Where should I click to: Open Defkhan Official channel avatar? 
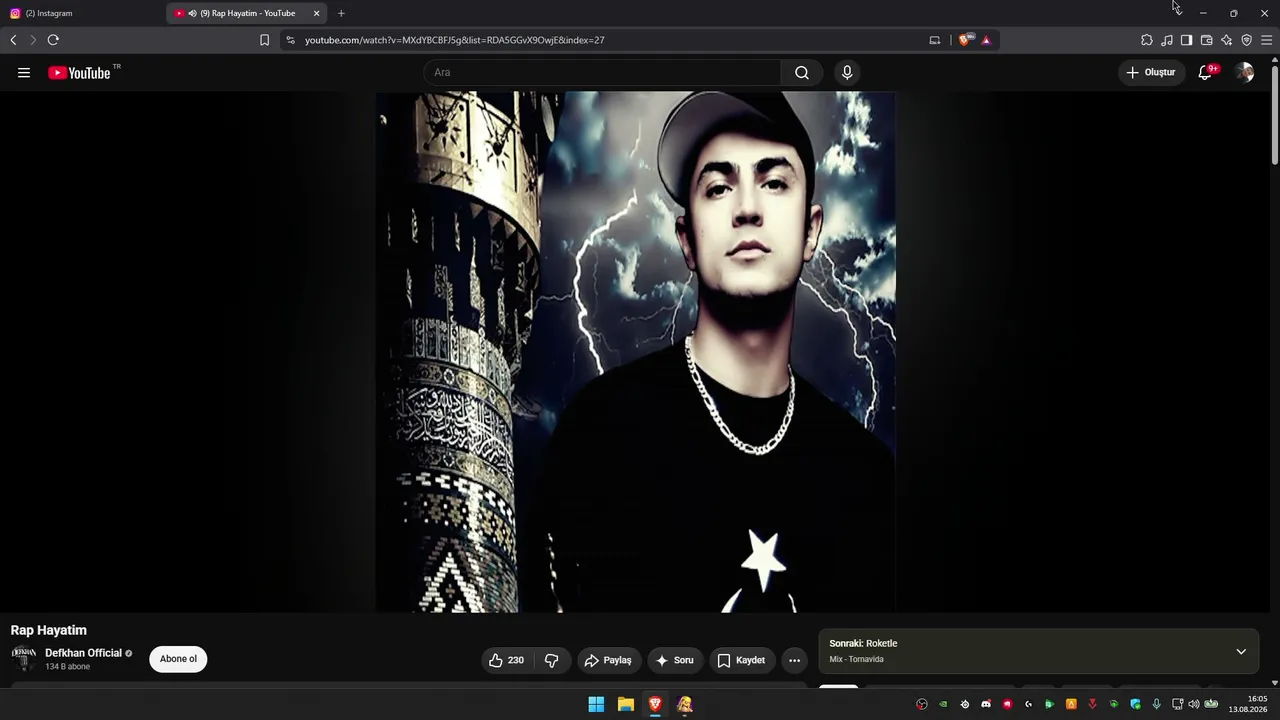(24, 659)
